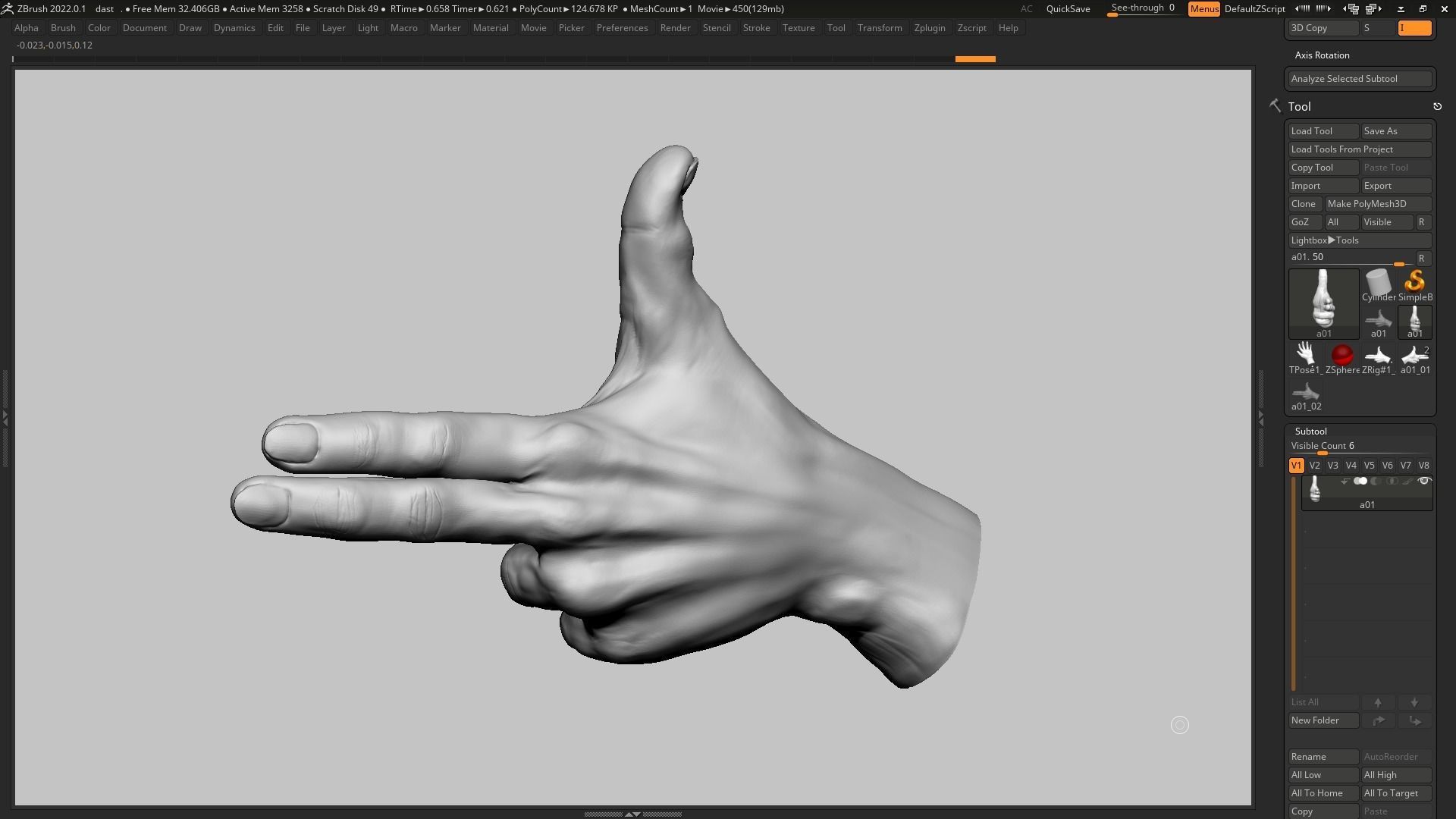Click the Load Tool button
The height and width of the screenshot is (819, 1456).
[1323, 131]
